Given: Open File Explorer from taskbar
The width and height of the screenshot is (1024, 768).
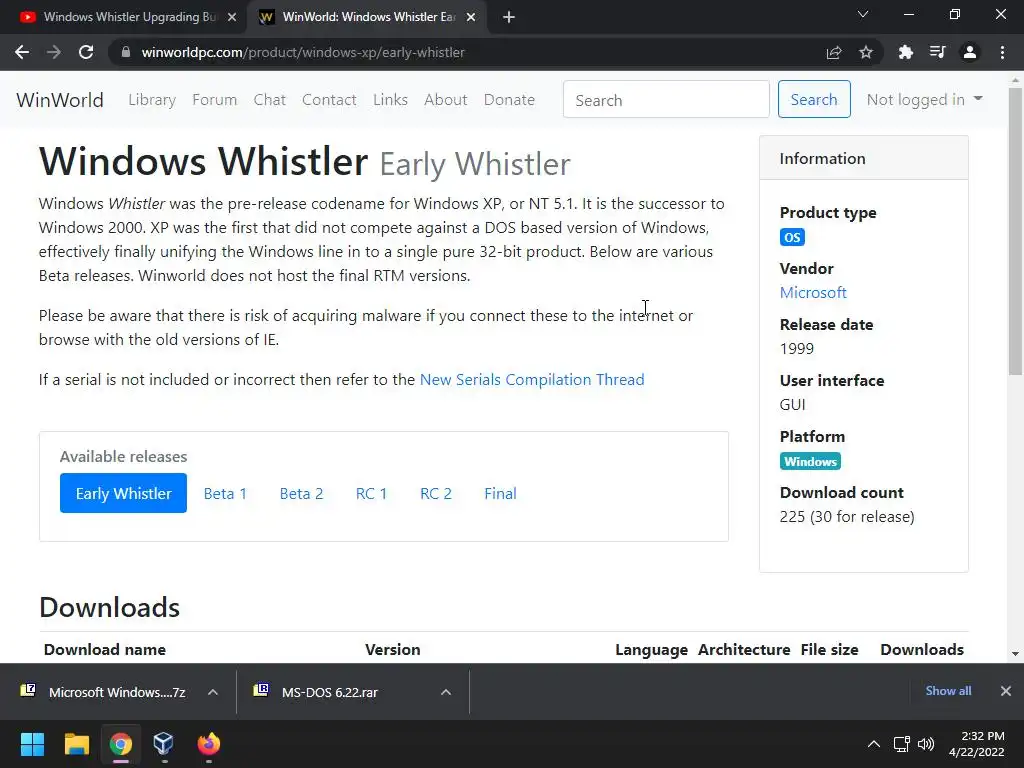Looking at the screenshot, I should coord(76,744).
